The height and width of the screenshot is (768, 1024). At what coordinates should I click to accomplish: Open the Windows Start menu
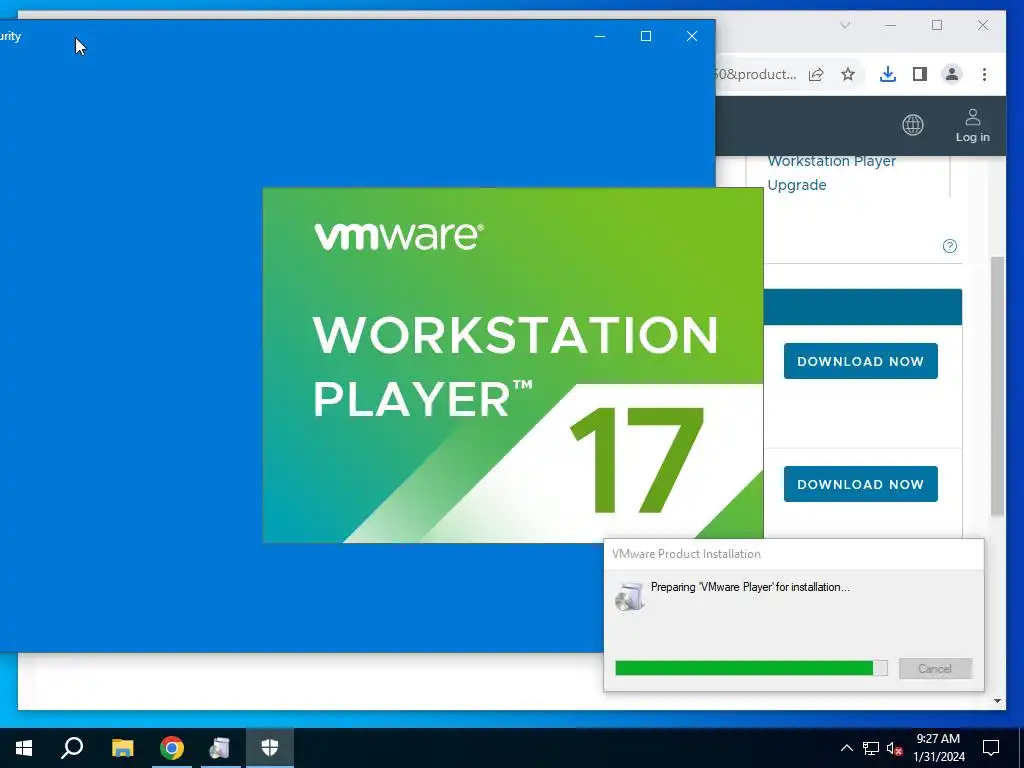[24, 748]
